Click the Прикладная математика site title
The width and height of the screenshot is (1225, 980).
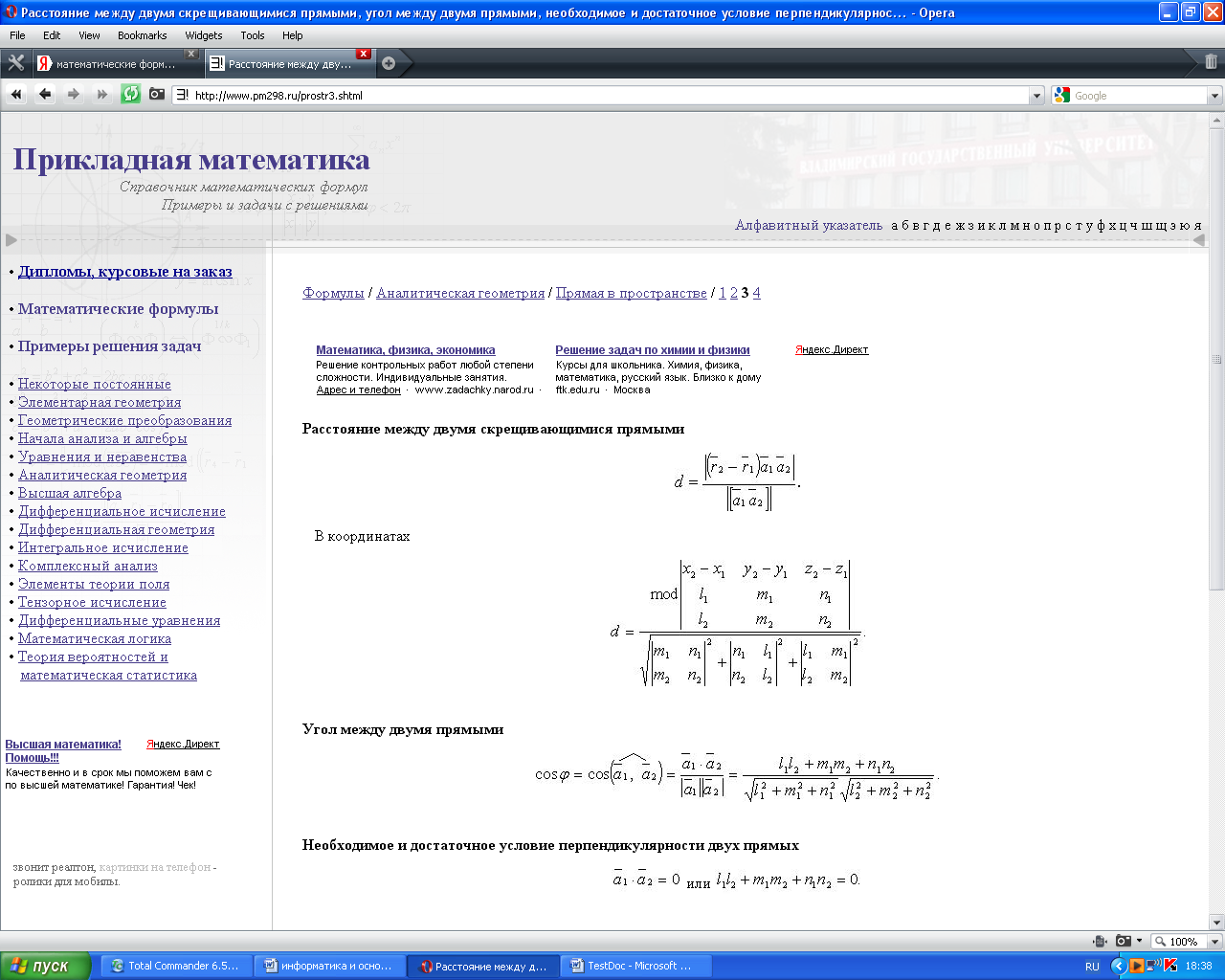191,160
